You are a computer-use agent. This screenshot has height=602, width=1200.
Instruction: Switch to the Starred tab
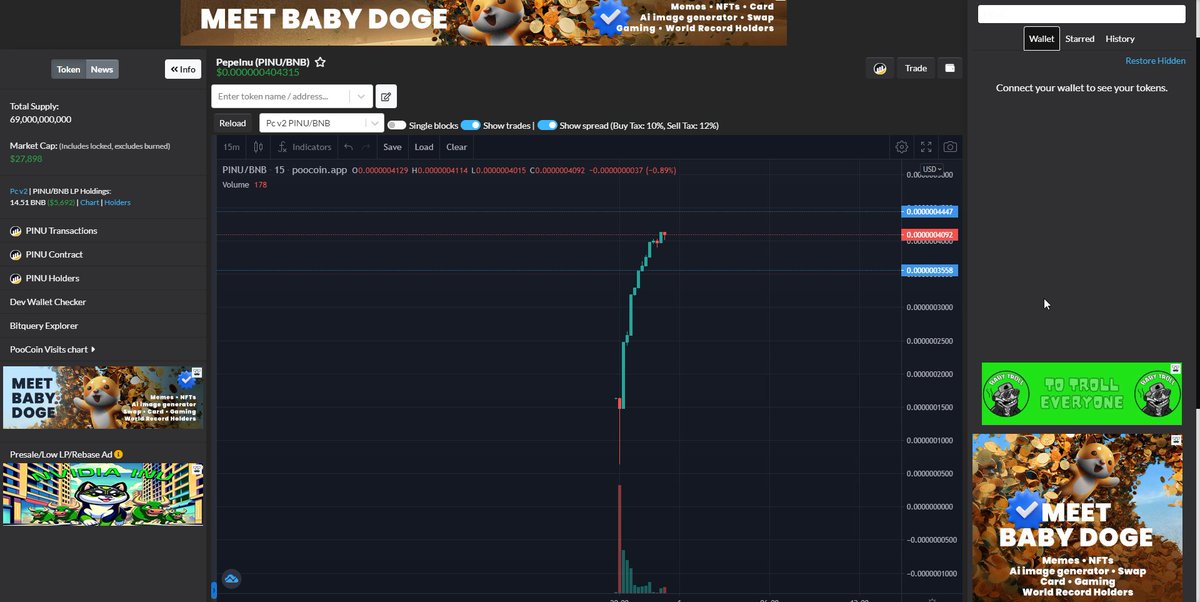coord(1080,38)
